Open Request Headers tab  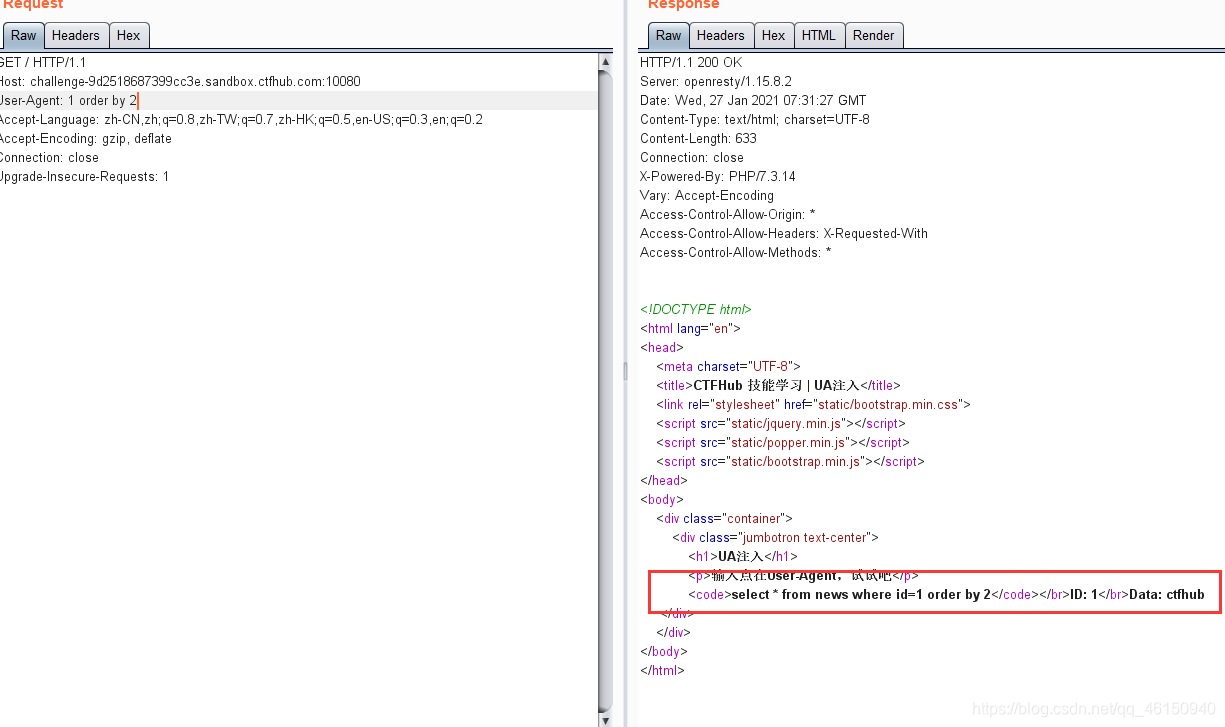(x=76, y=36)
